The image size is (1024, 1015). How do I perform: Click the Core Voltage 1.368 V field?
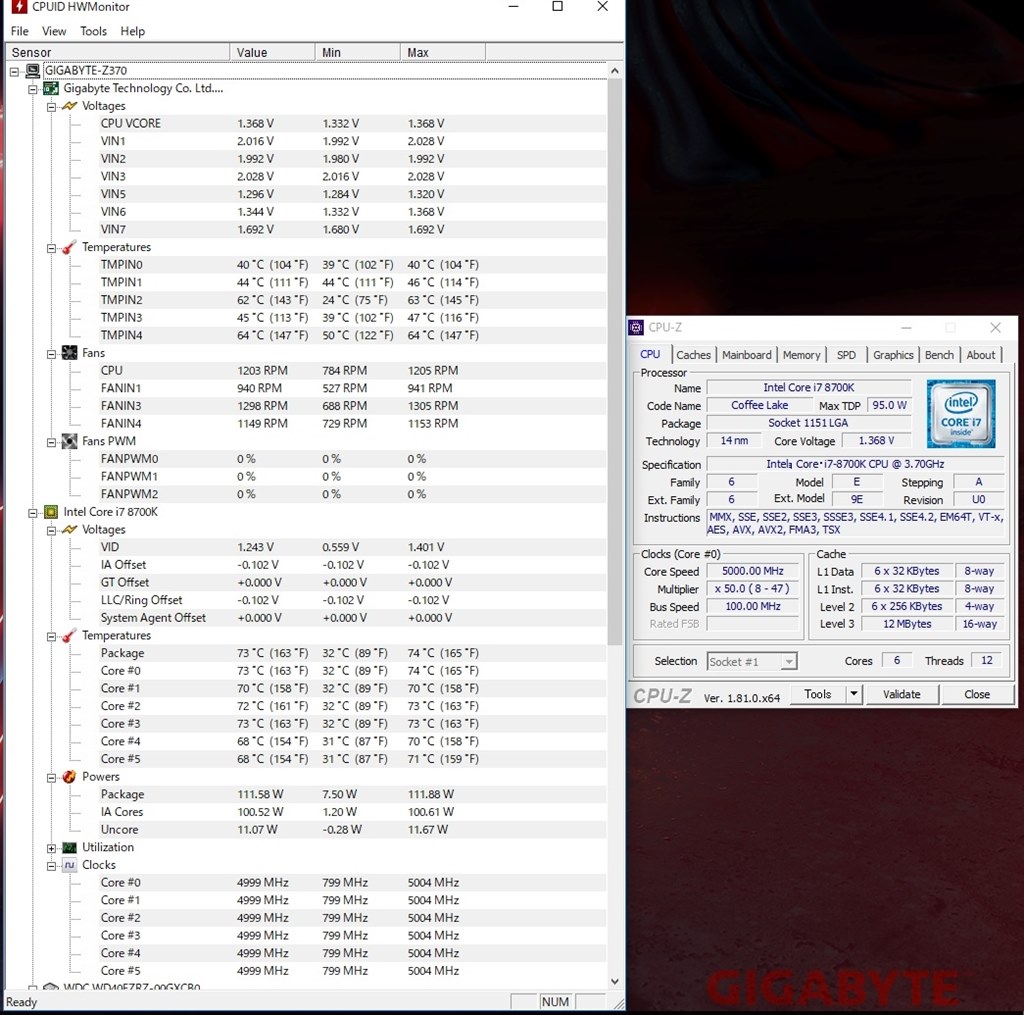876,441
